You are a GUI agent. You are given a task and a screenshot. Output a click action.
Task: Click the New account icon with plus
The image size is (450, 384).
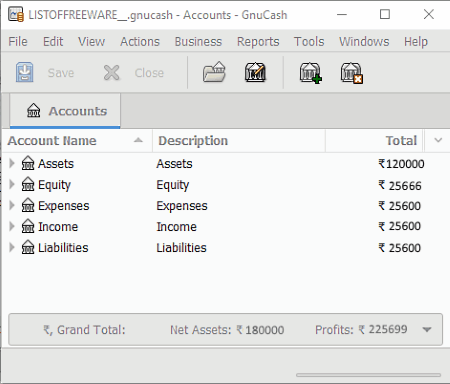click(310, 73)
